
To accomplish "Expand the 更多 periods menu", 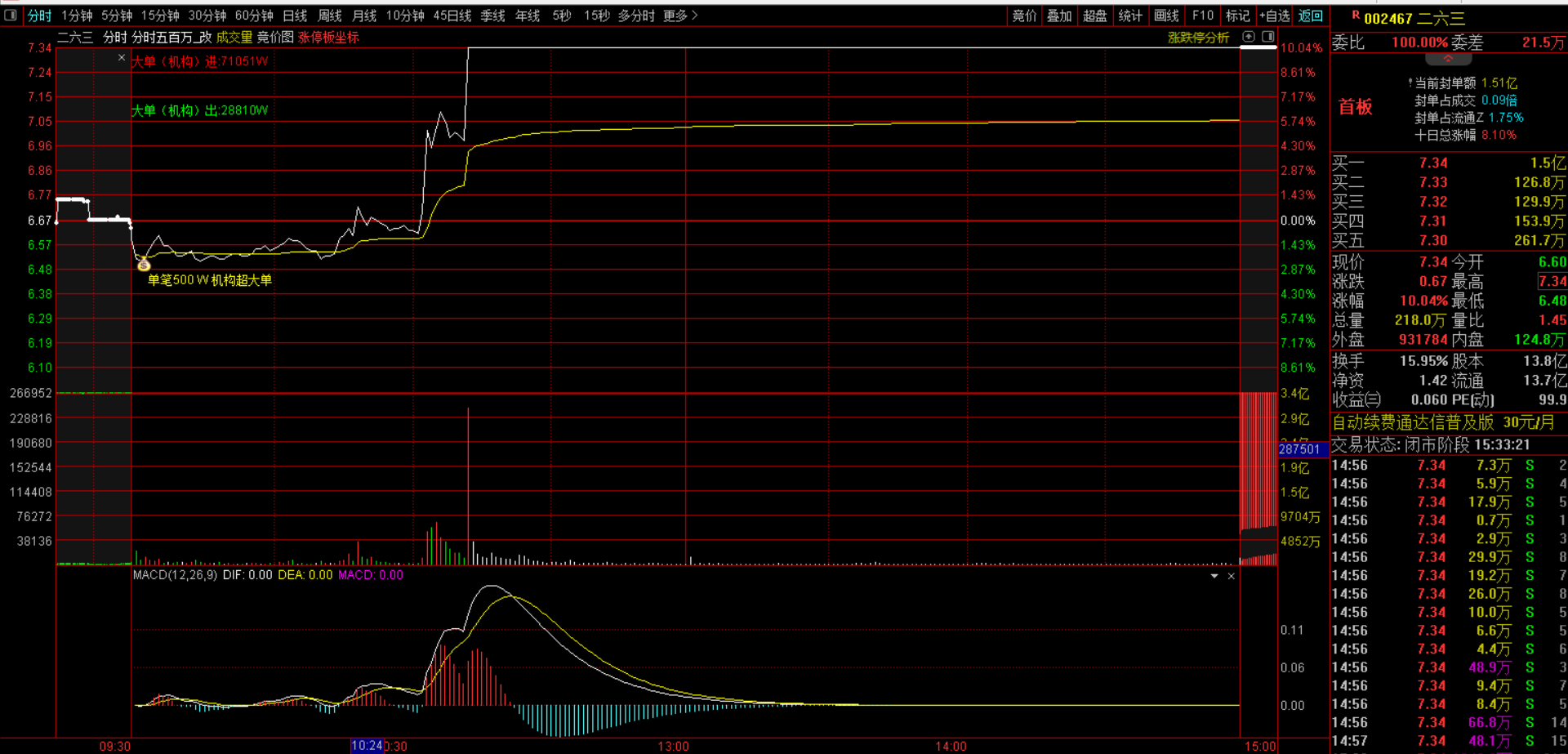I will pos(680,16).
